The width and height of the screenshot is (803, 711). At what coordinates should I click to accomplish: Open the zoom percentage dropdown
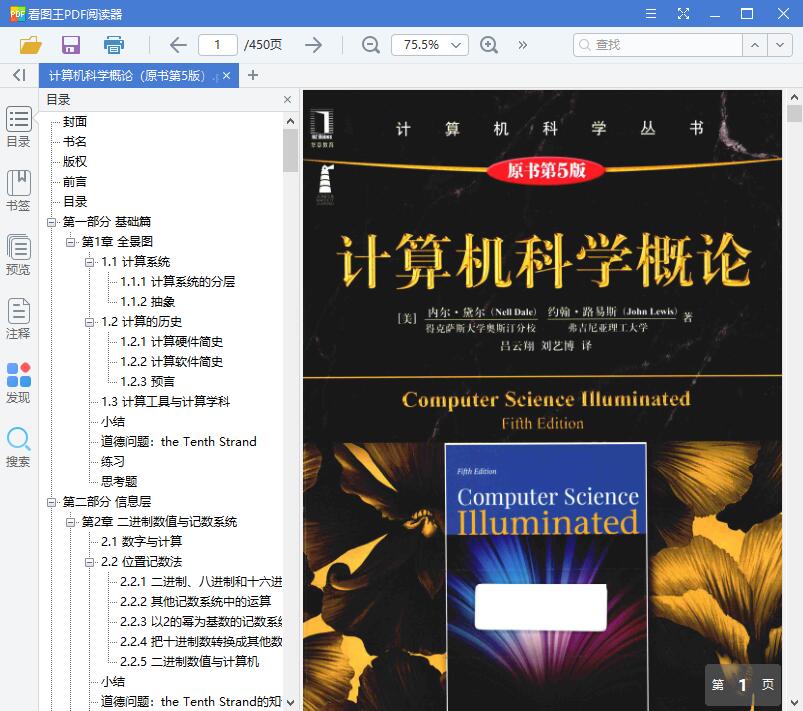[456, 45]
